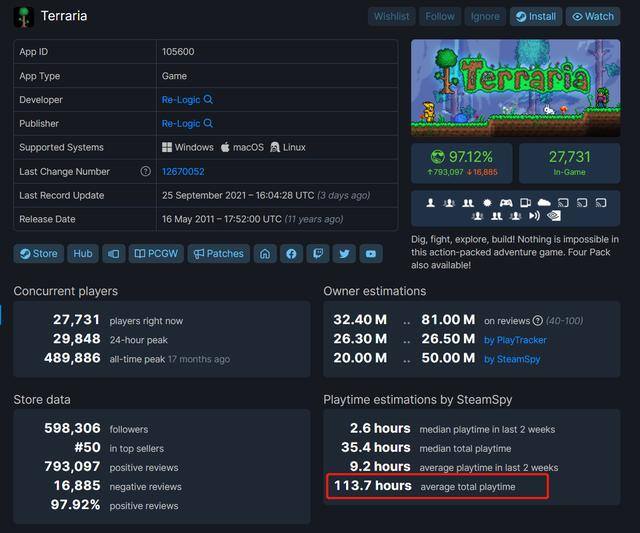Click the NVIDIA GeForce Now feature icon
640x533 pixels.
pyautogui.click(x=554, y=215)
